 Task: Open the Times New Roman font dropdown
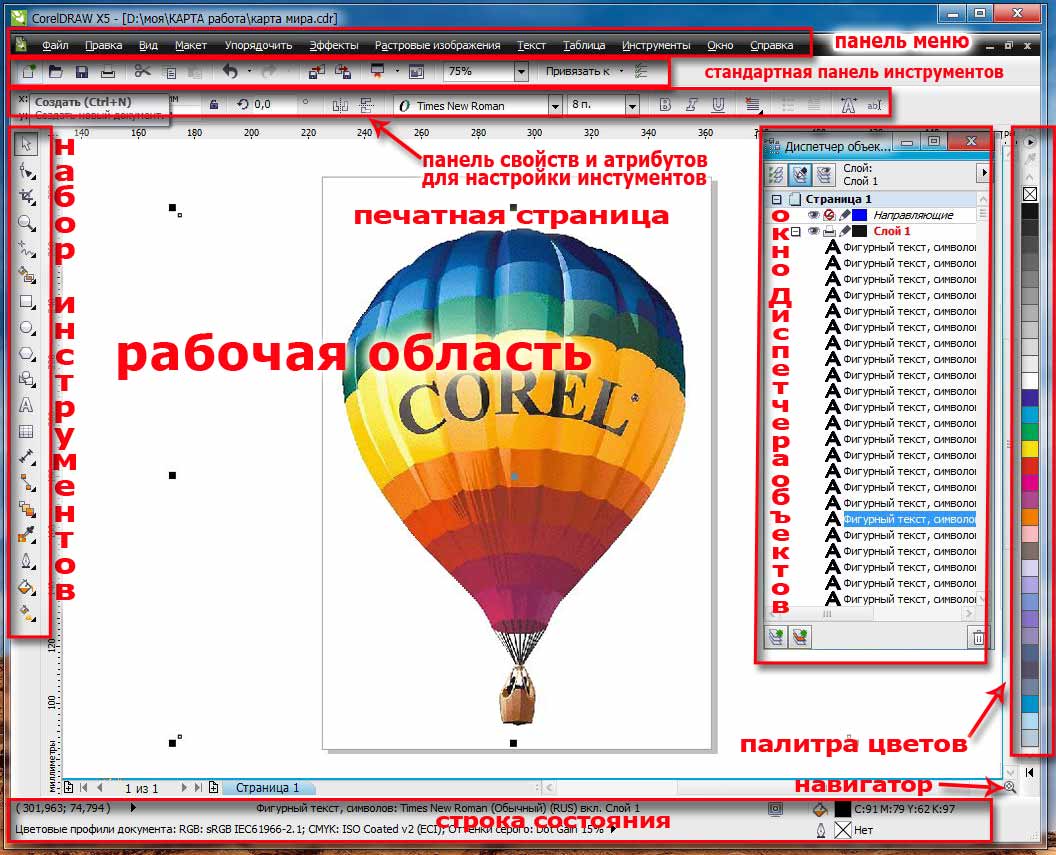(555, 105)
